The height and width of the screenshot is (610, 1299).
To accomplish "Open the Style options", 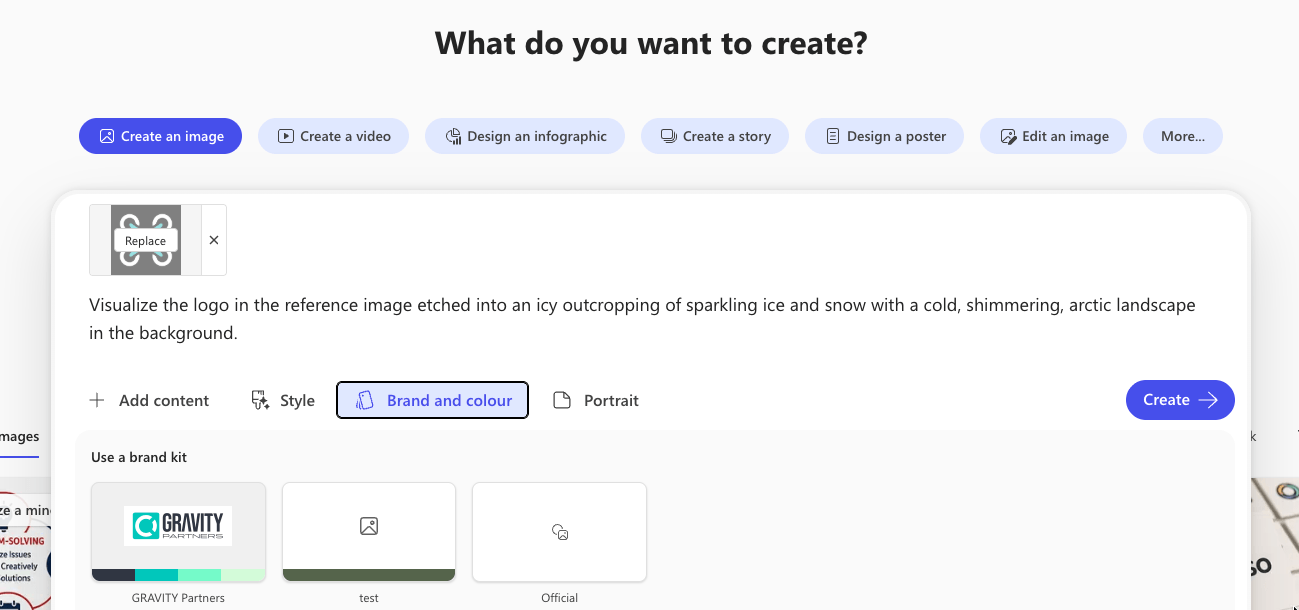I will (283, 400).
